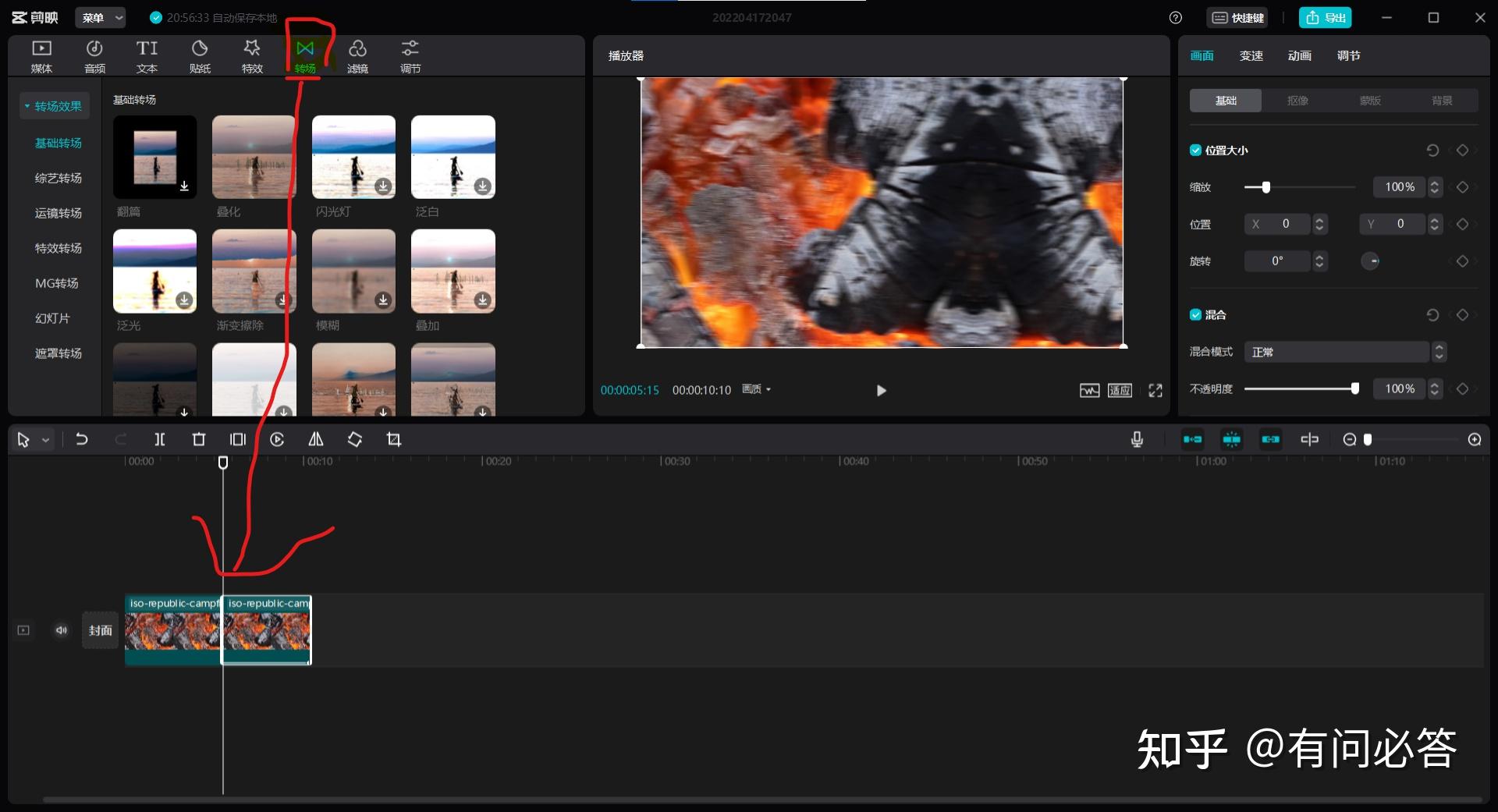Click the crop tool icon
This screenshot has height=812, width=1498.
click(394, 439)
